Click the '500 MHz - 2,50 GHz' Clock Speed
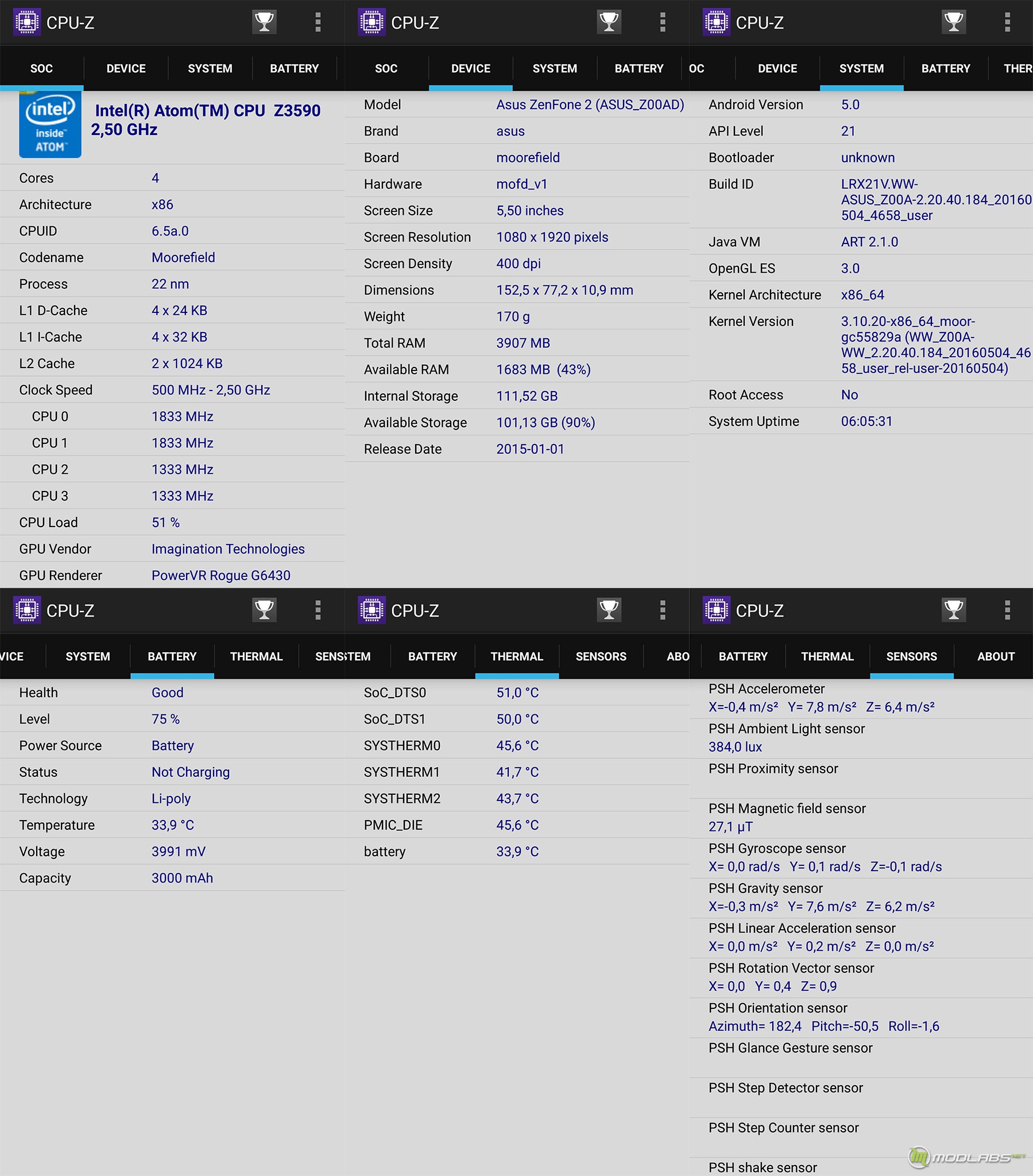The image size is (1033, 1176). coord(211,390)
